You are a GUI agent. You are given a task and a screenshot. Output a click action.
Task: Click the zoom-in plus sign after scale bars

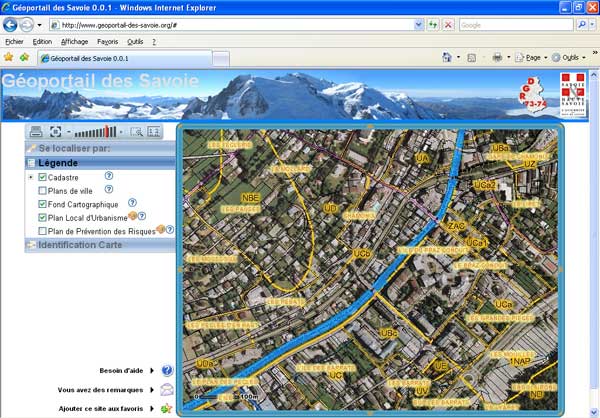tap(121, 132)
